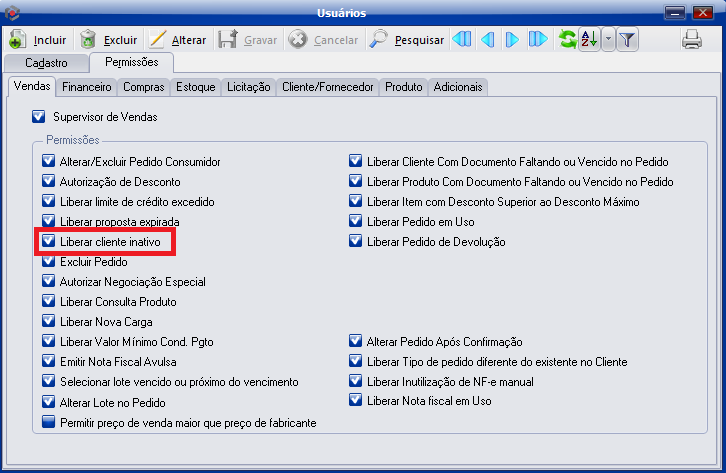Viewport: 726px width, 473px height.
Task: Uncheck Supervisor de Vendas
Action: coord(40,117)
